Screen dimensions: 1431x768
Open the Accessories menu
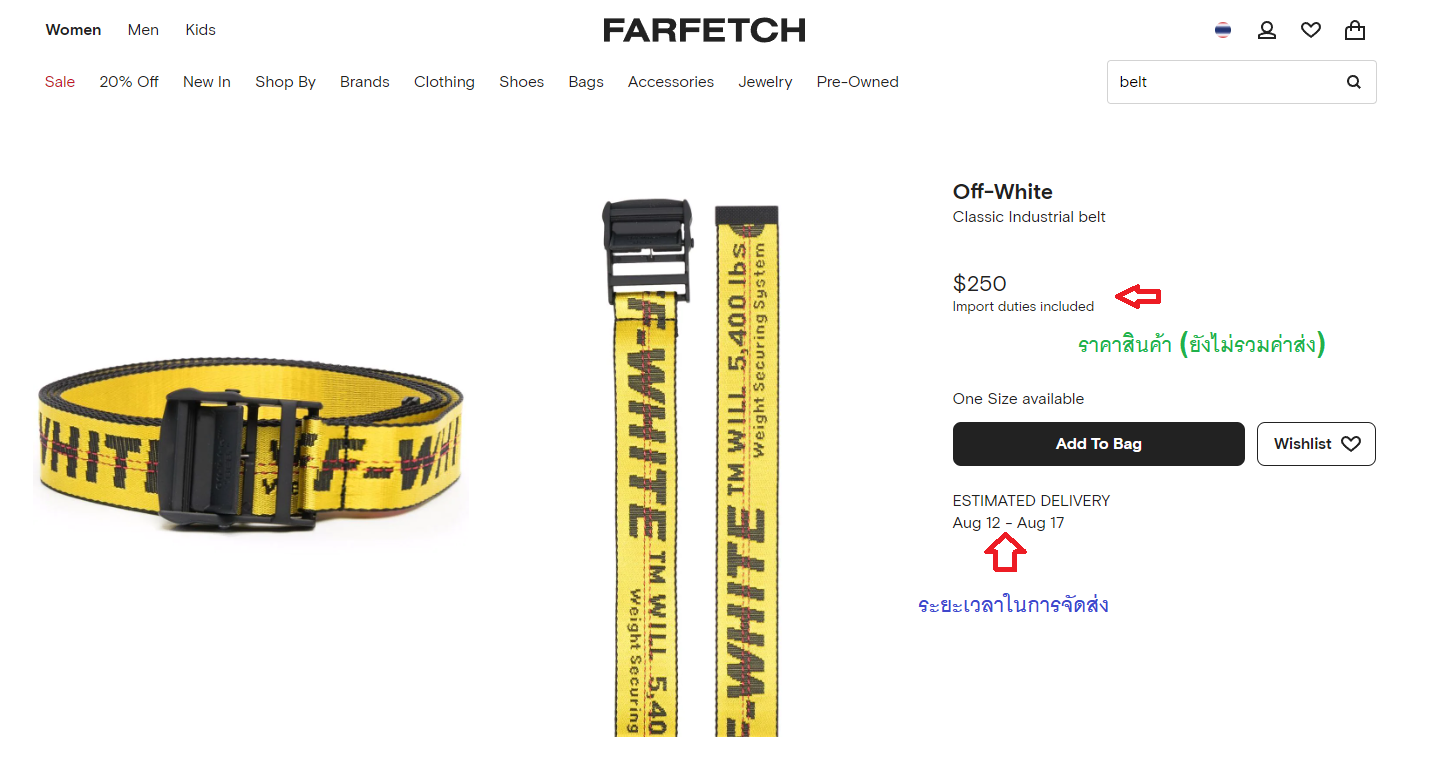coord(671,82)
